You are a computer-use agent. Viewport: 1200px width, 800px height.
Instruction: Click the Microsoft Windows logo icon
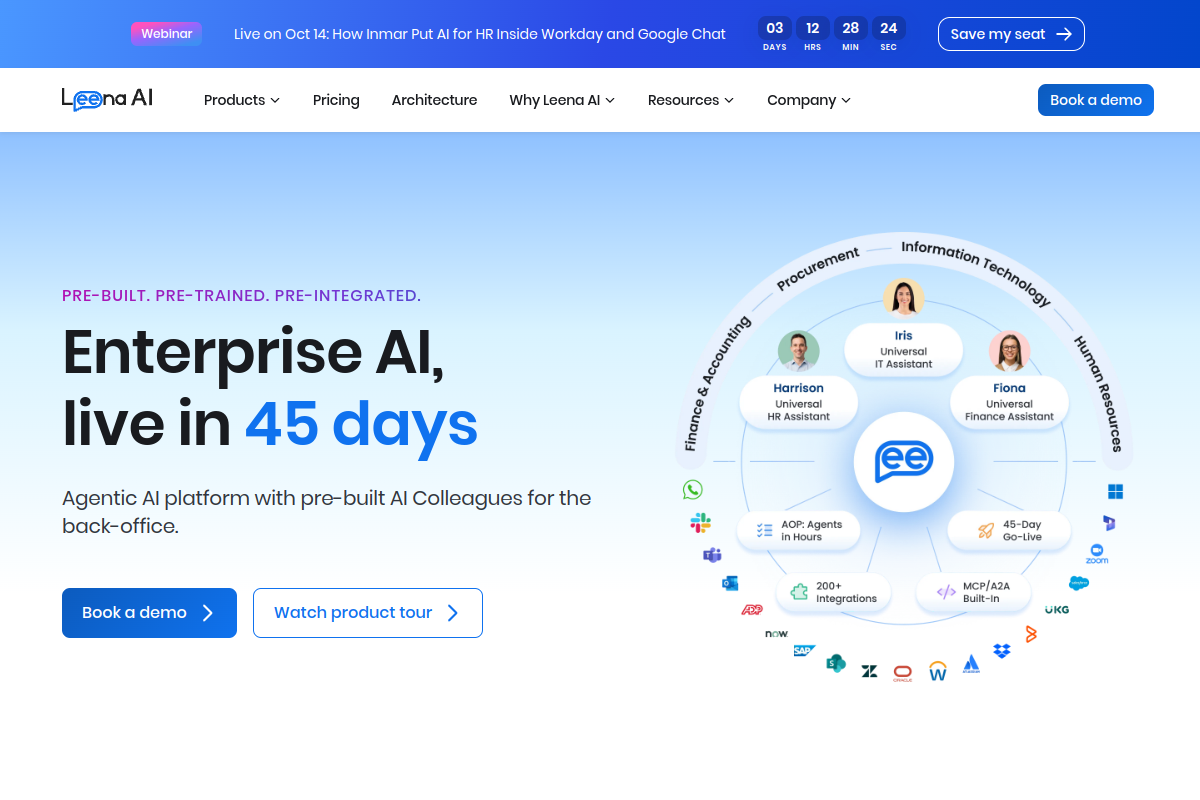tap(1116, 491)
